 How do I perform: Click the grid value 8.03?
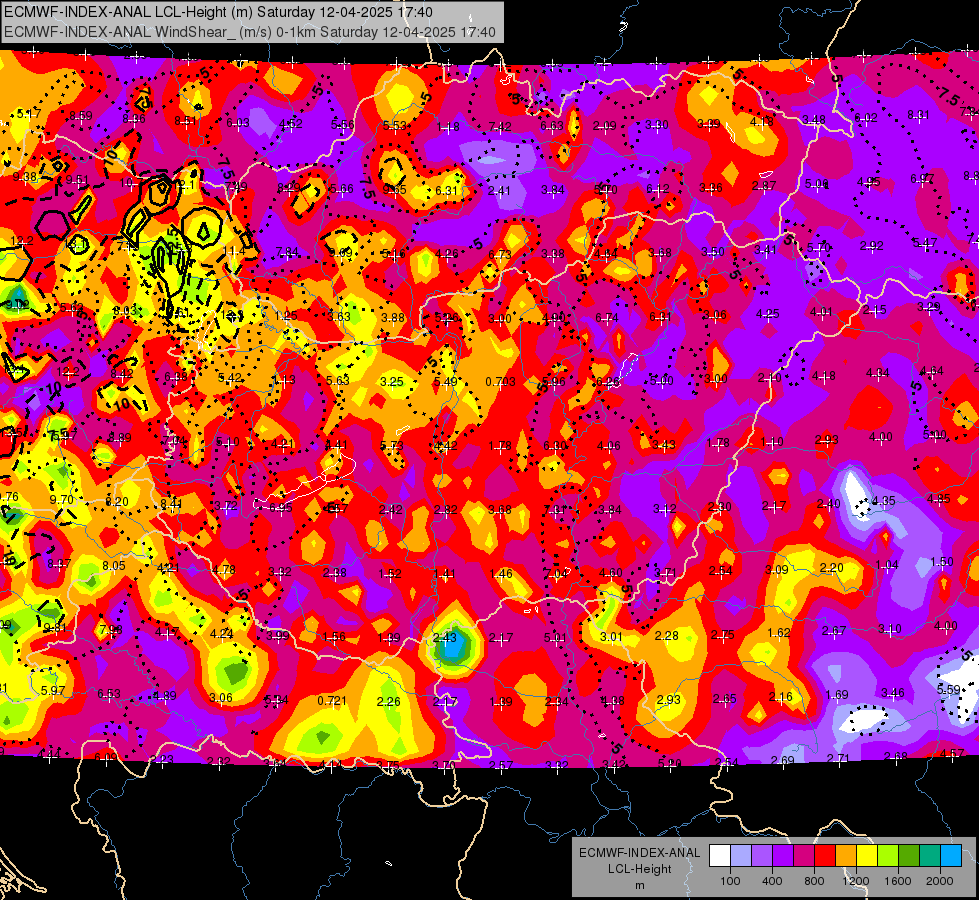tap(124, 310)
